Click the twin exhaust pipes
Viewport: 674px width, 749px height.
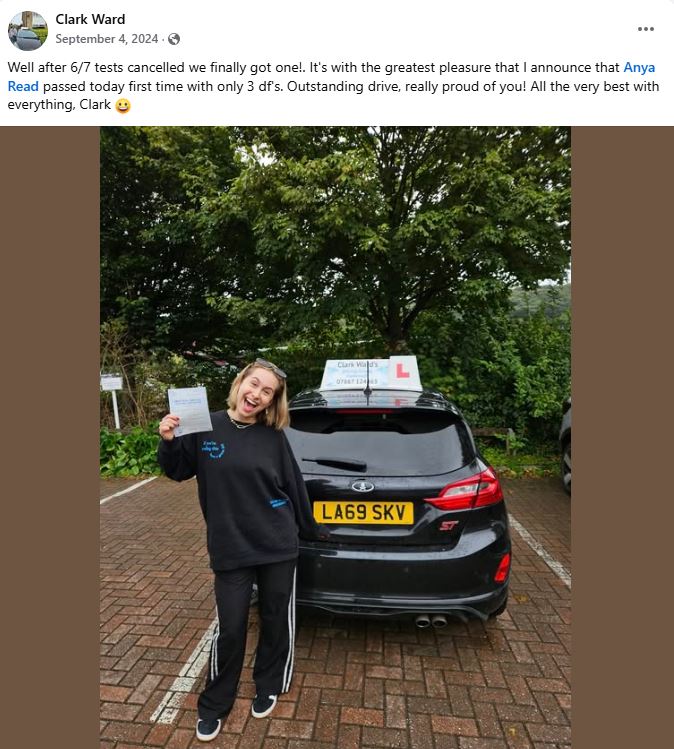430,621
